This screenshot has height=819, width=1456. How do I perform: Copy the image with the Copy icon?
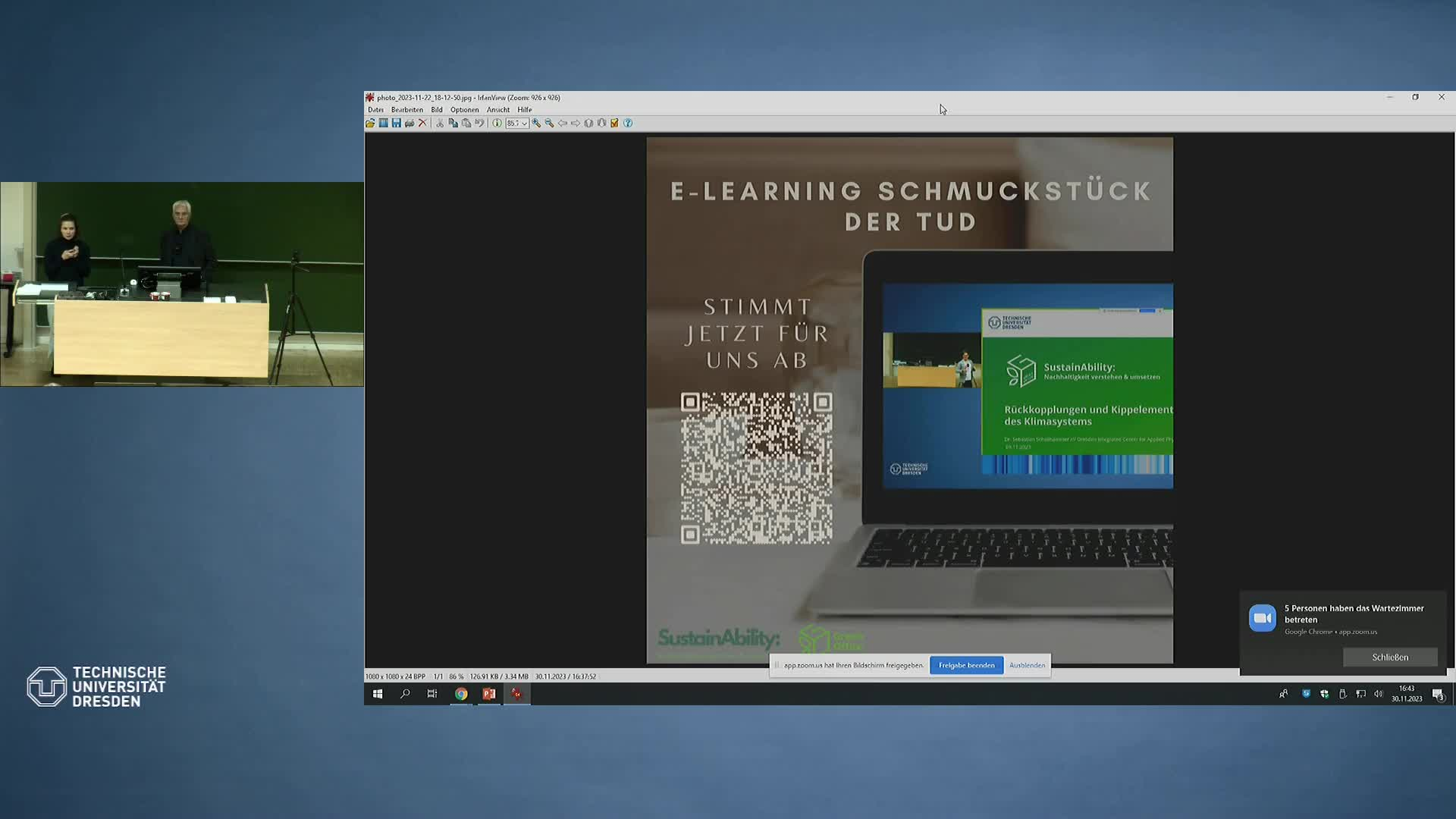(x=453, y=123)
